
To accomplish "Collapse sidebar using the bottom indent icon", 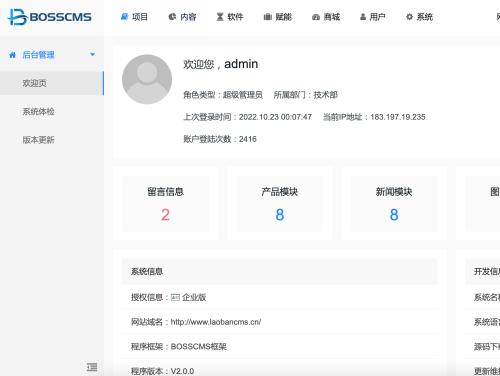I will click(x=92, y=367).
